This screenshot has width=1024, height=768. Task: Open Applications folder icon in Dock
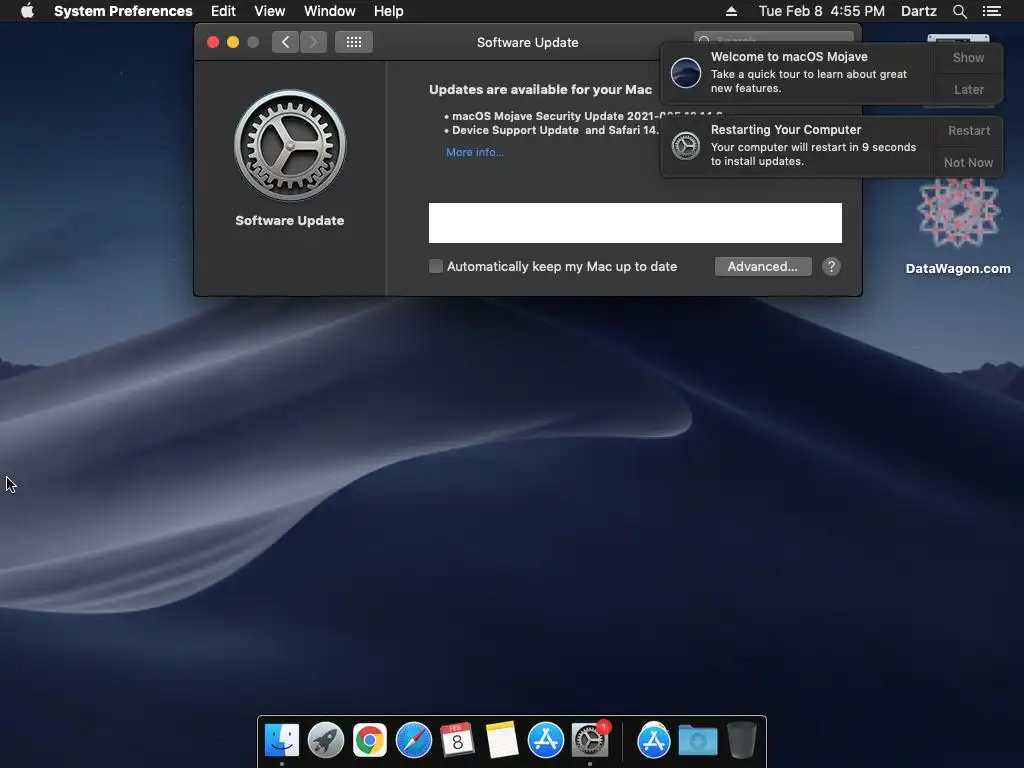tap(654, 740)
